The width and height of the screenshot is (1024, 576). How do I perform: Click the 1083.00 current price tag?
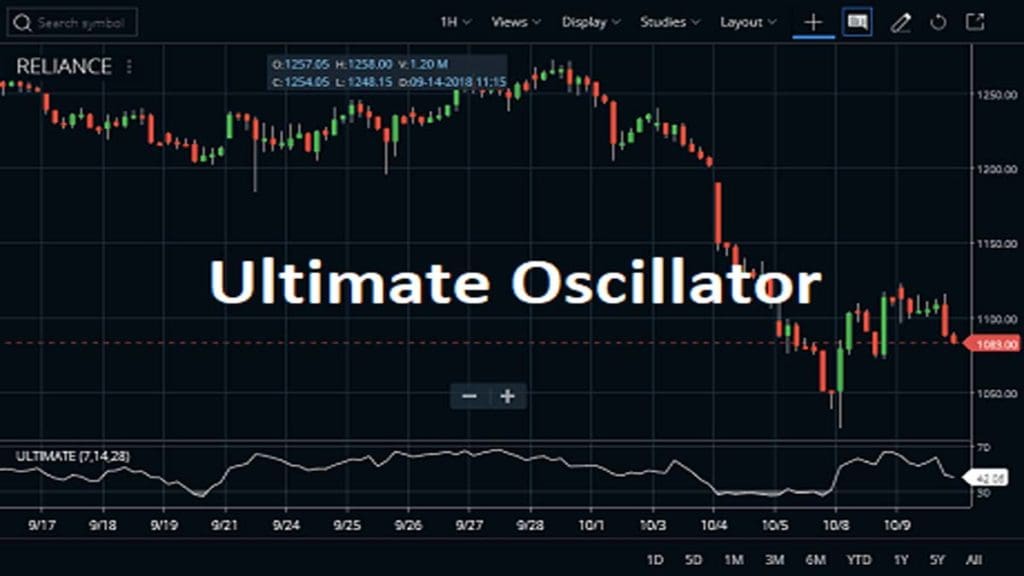click(x=992, y=344)
